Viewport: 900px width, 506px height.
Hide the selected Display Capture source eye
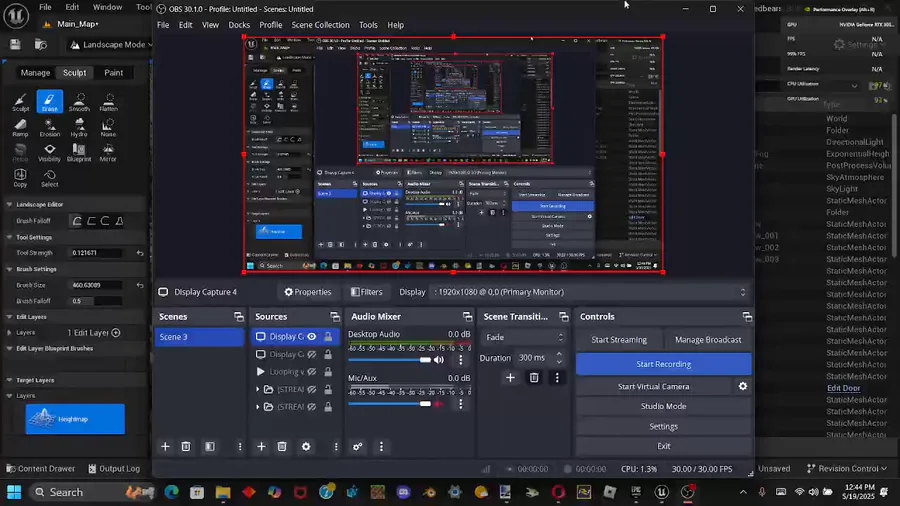point(312,337)
